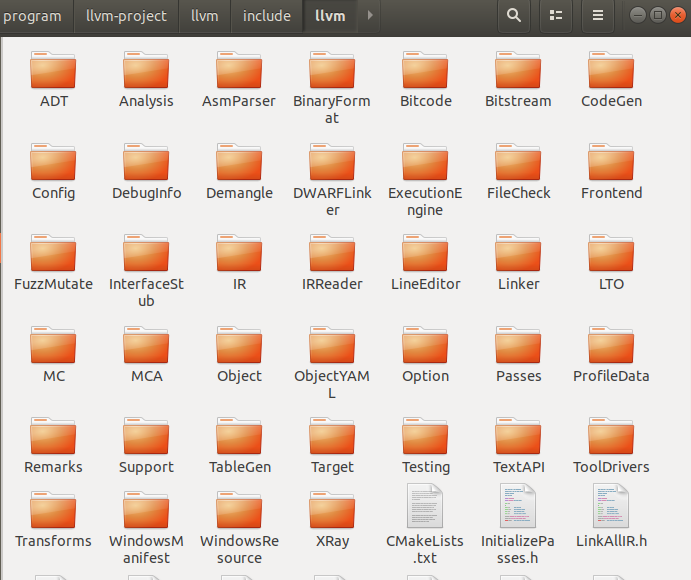691x580 pixels.
Task: Select the Testing folder
Action: [425, 446]
